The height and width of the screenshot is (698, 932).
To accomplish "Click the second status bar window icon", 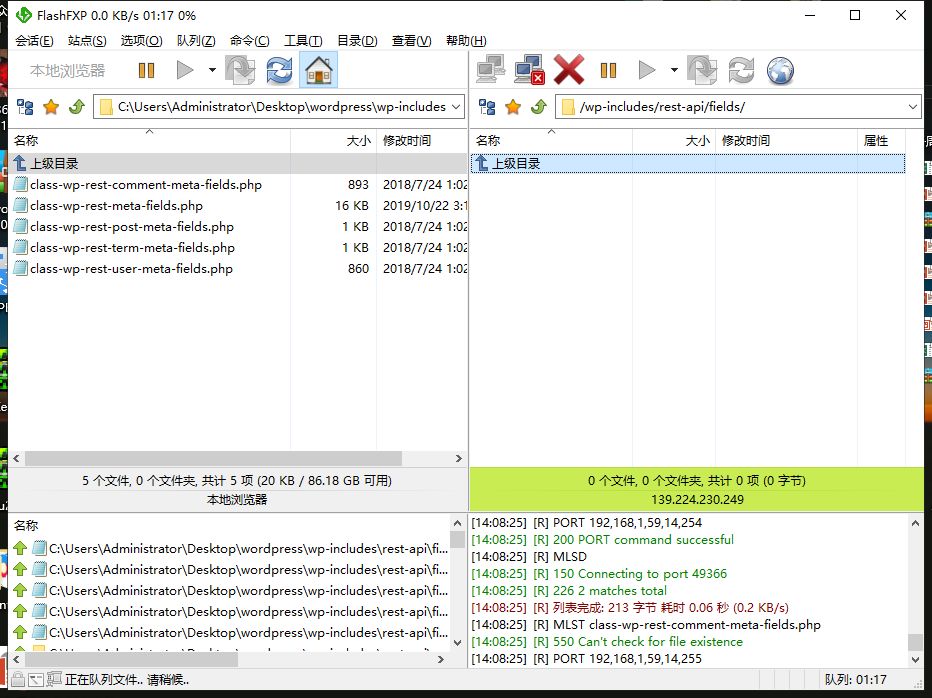I will point(36,679).
